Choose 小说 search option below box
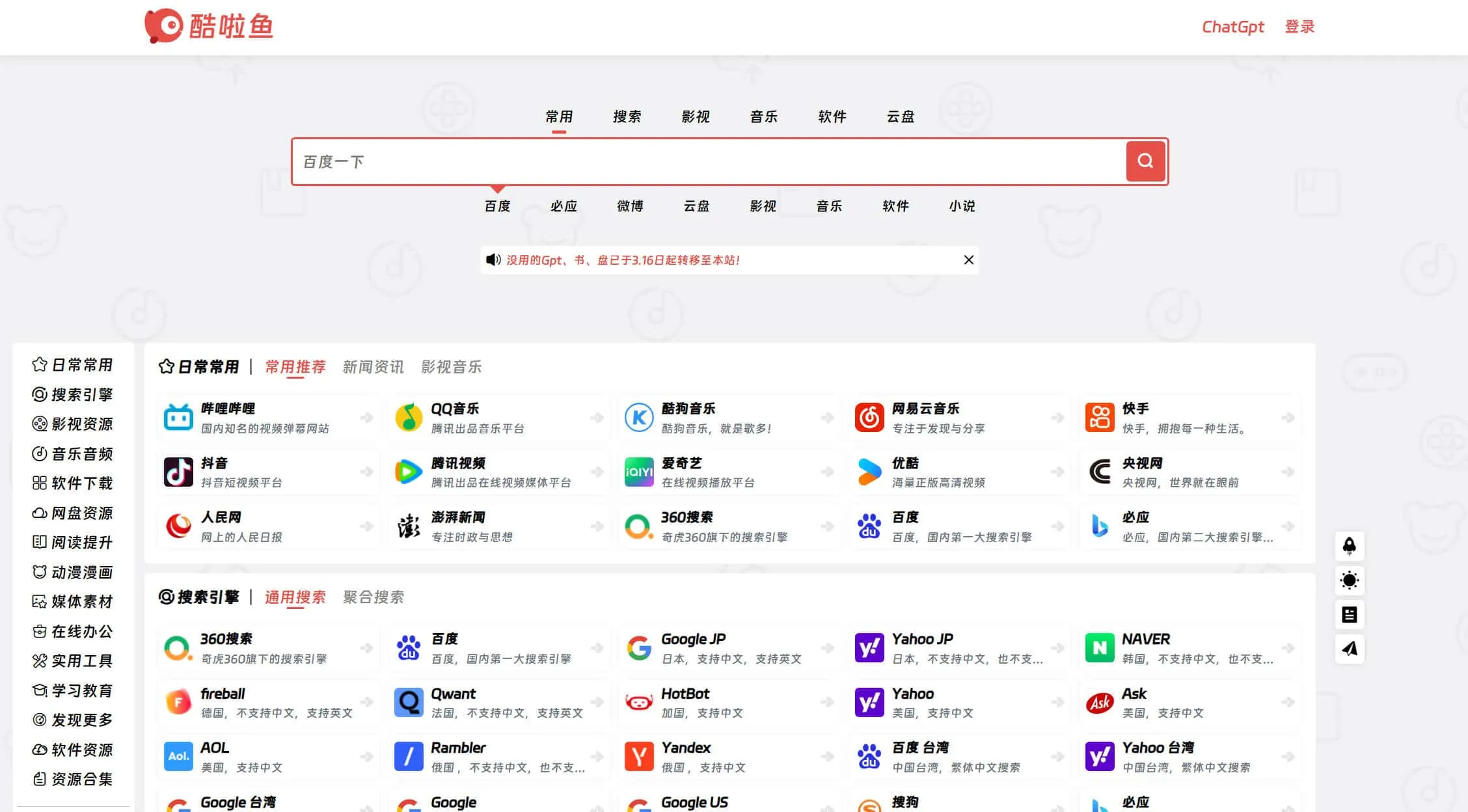 tap(962, 206)
